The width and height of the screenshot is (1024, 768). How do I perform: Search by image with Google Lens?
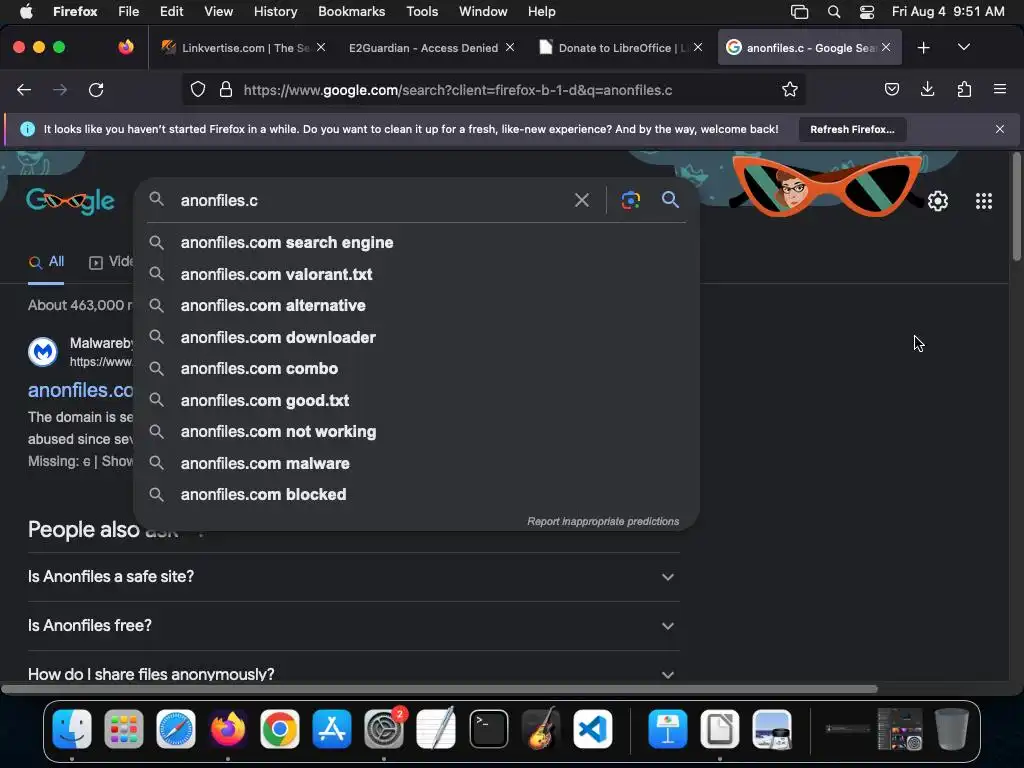coord(630,200)
